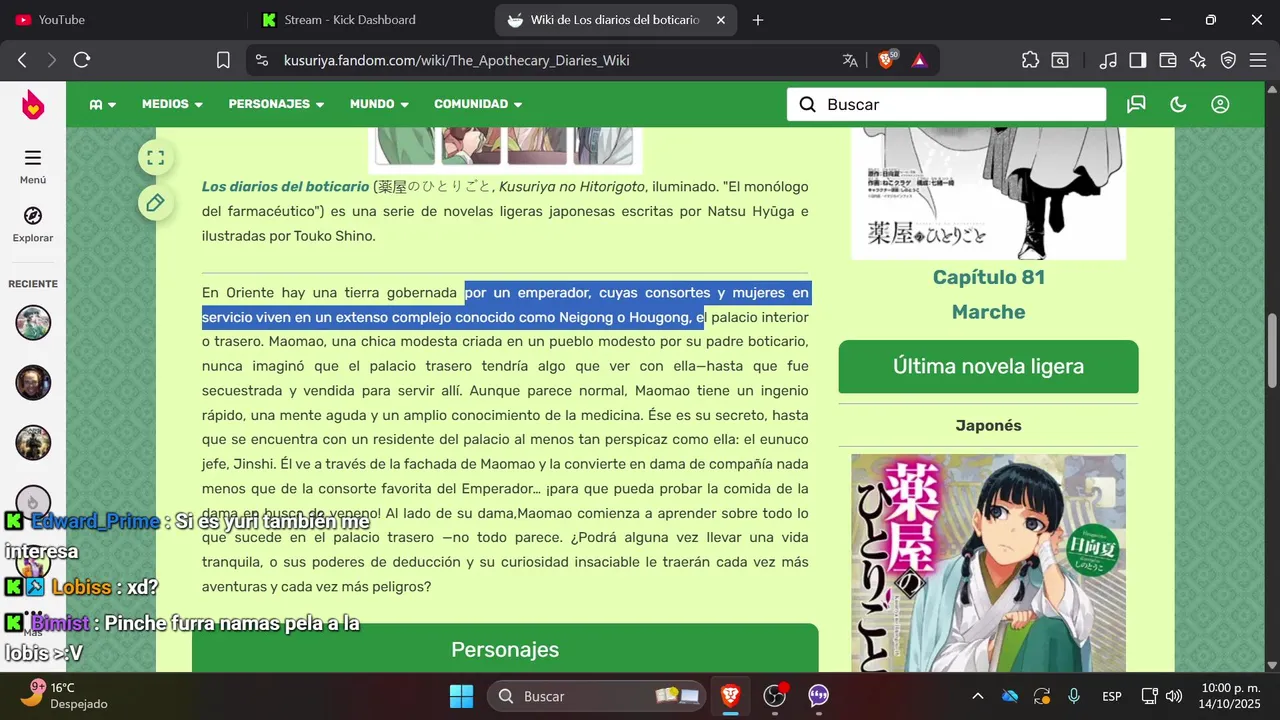1280x720 pixels.
Task: Reload the page with the refresh icon
Action: tap(82, 60)
